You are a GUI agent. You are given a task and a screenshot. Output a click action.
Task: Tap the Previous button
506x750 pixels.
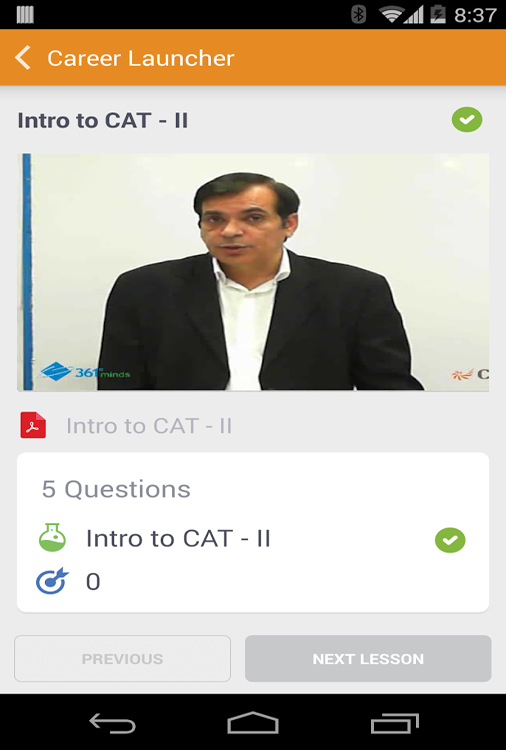[x=122, y=659]
